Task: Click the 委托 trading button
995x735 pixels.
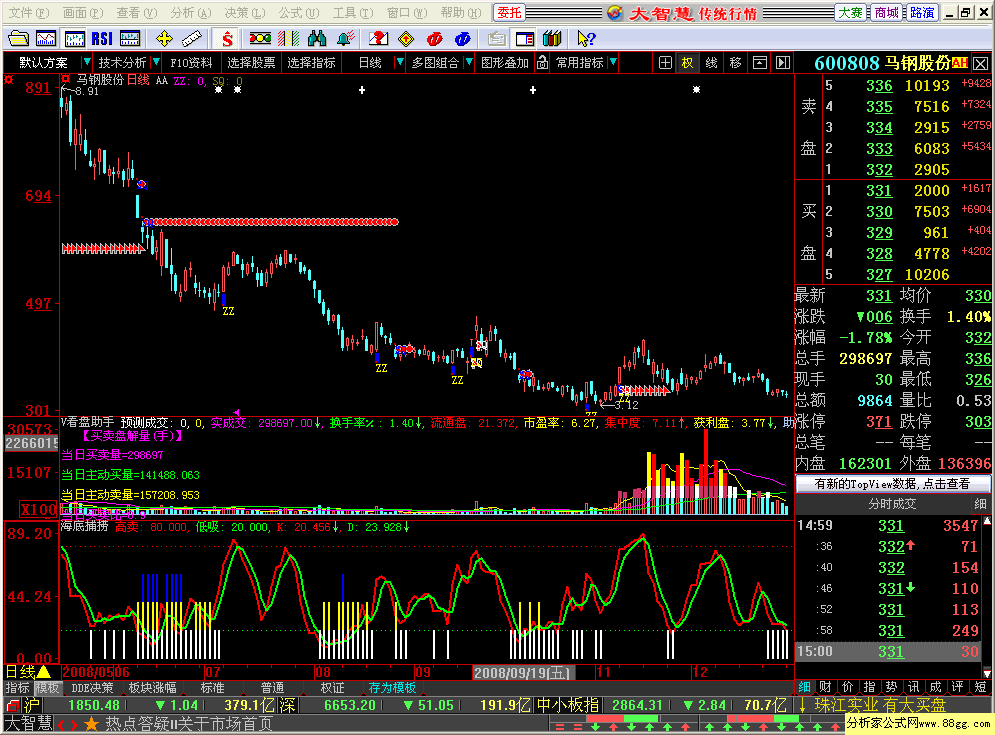Action: pyautogui.click(x=509, y=13)
